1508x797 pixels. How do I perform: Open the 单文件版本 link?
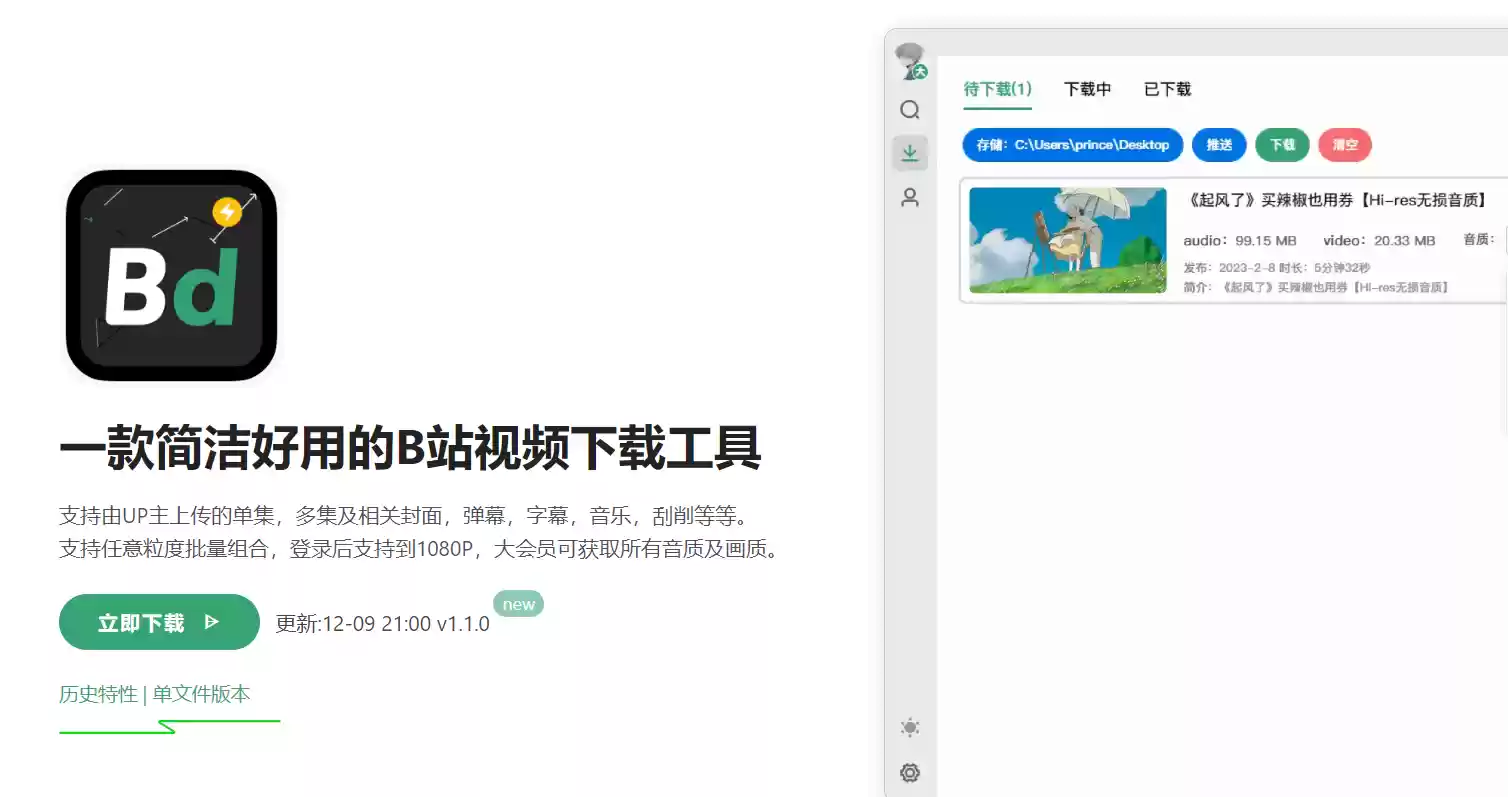199,693
